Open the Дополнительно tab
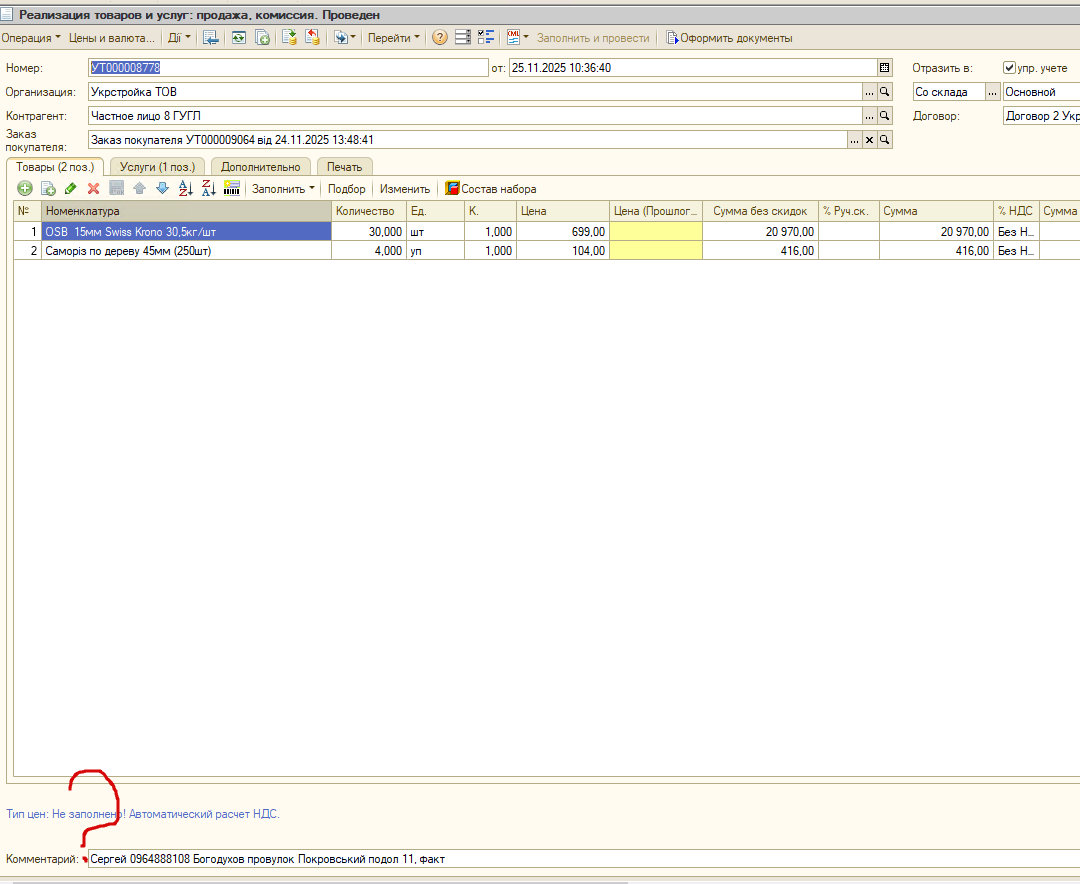 point(260,167)
